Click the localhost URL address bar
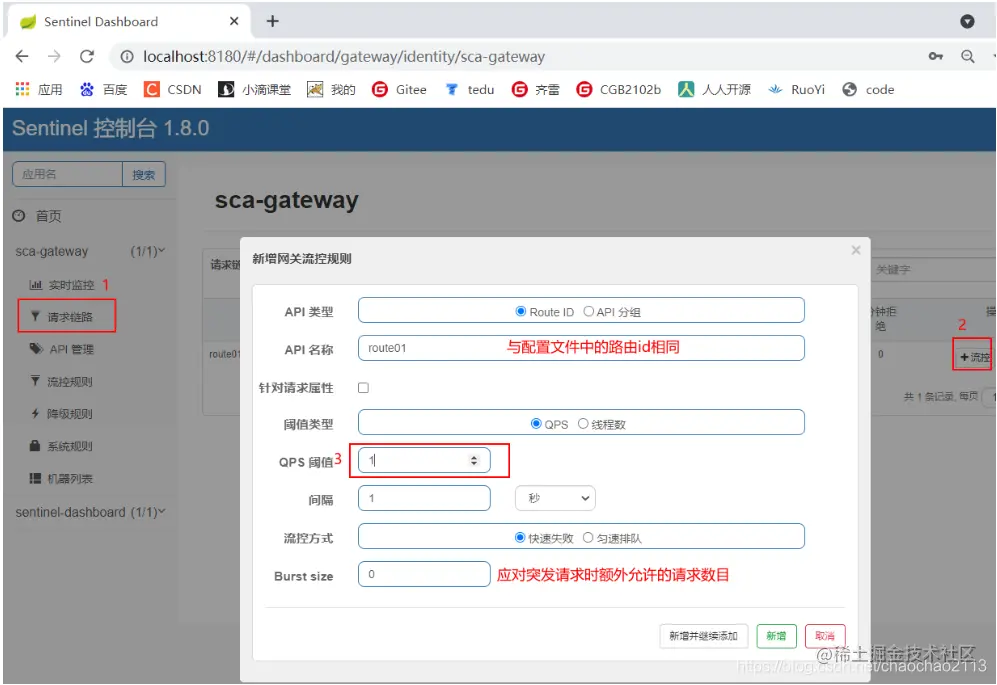Viewport: 997px width, 685px height. coord(343,57)
